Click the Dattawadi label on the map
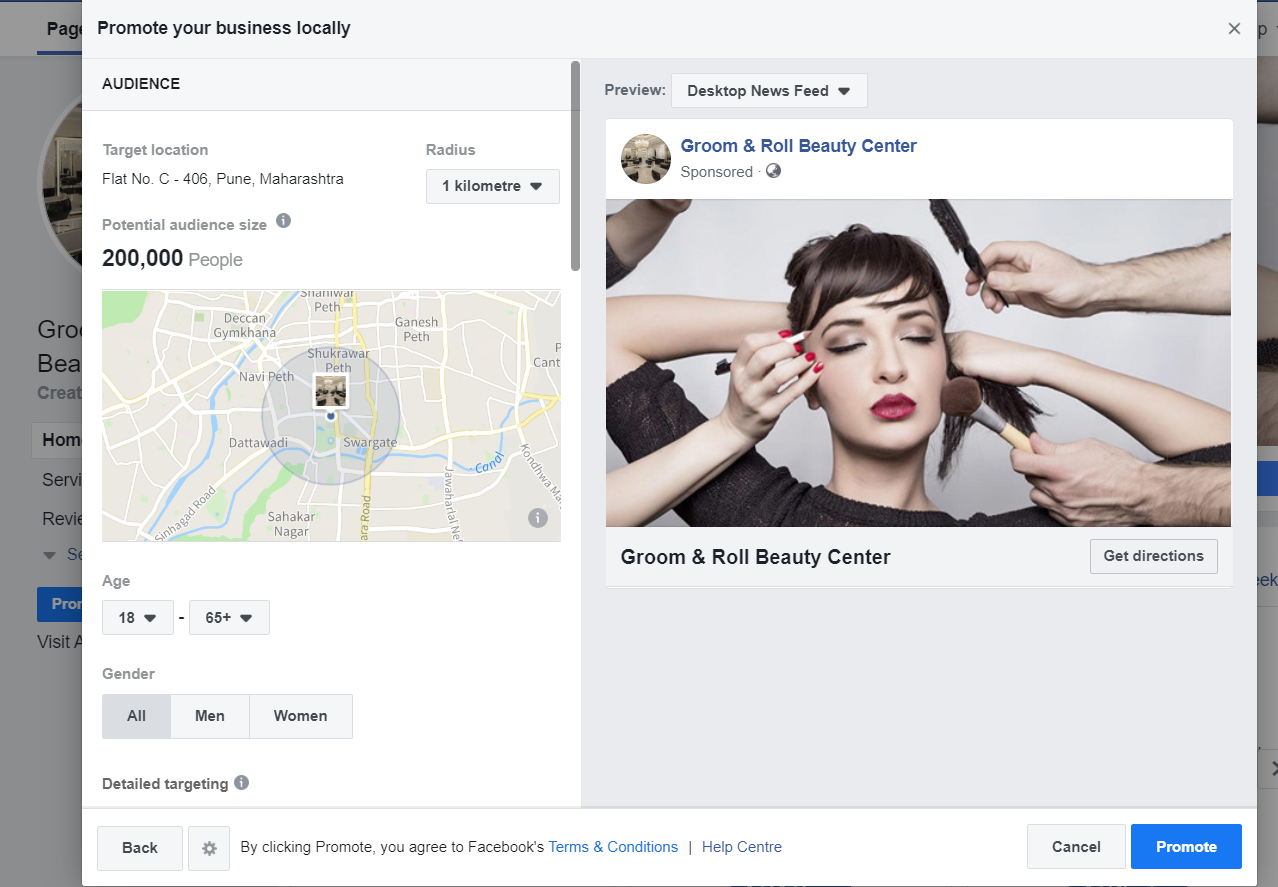Viewport: 1278px width, 887px height. tap(258, 442)
